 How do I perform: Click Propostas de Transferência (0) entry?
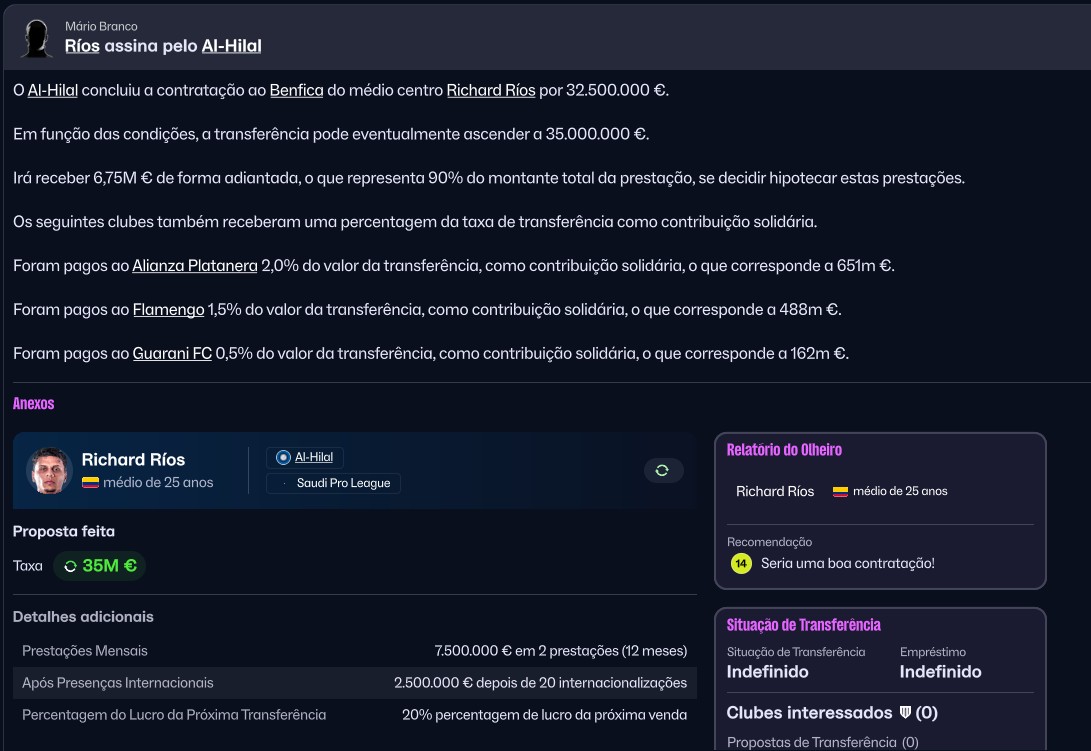822,743
